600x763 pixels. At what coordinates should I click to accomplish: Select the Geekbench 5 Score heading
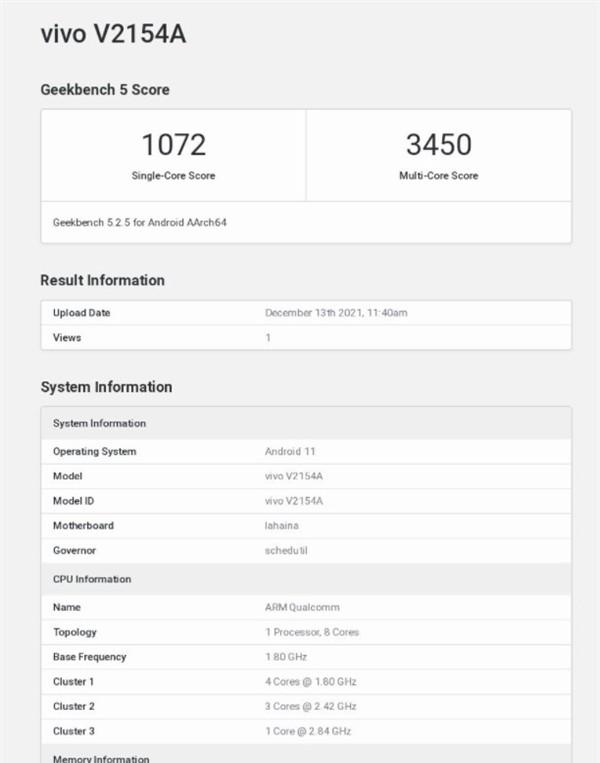click(105, 90)
